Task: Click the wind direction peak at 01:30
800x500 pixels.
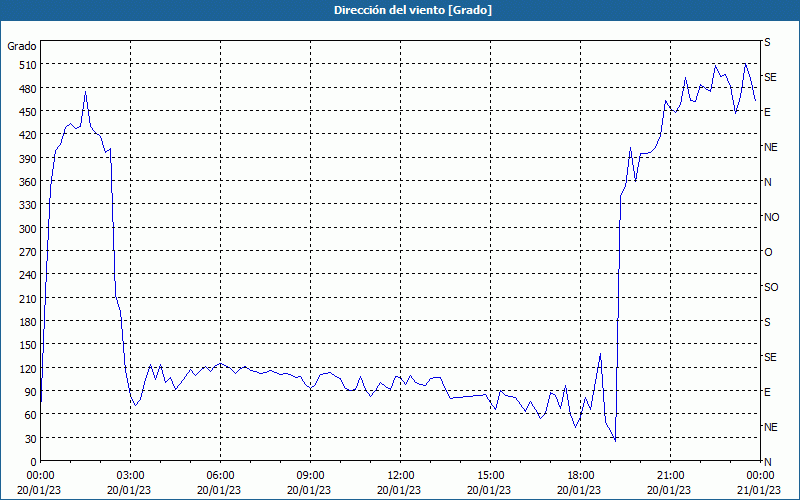Action: tap(86, 92)
